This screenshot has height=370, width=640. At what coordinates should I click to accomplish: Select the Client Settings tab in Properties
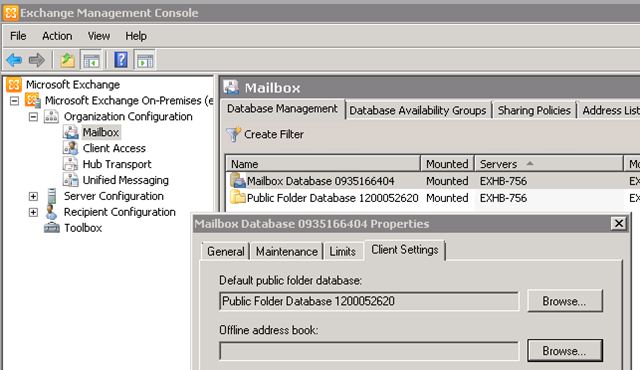tap(404, 250)
